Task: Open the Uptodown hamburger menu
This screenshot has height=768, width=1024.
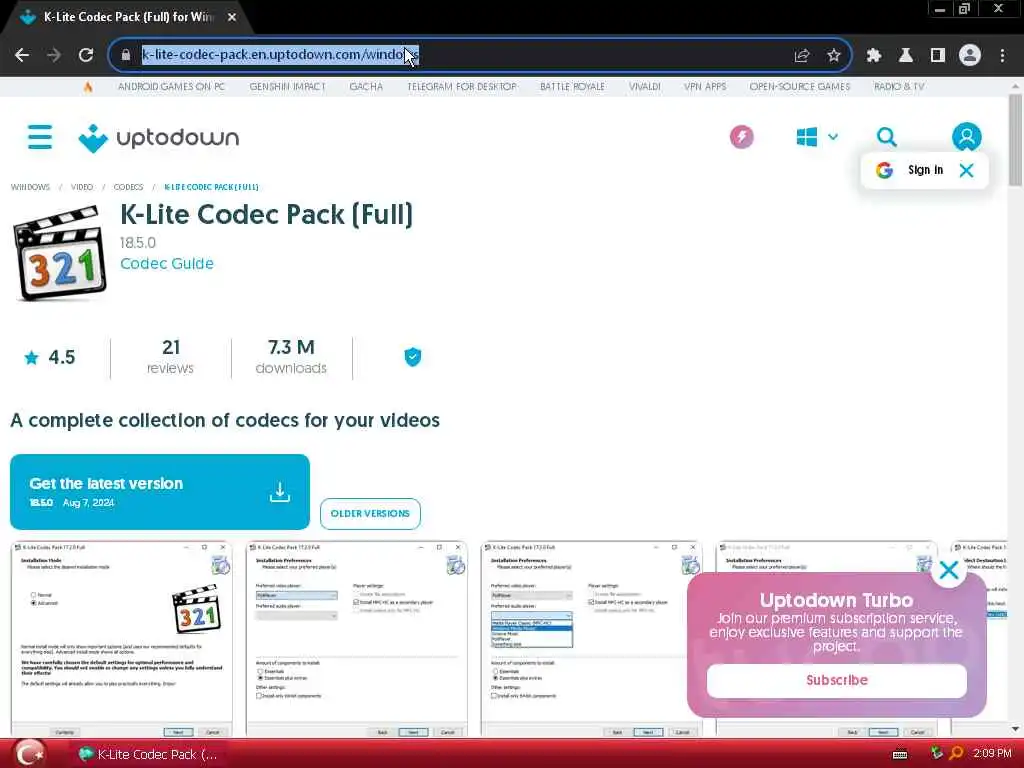Action: (x=40, y=137)
